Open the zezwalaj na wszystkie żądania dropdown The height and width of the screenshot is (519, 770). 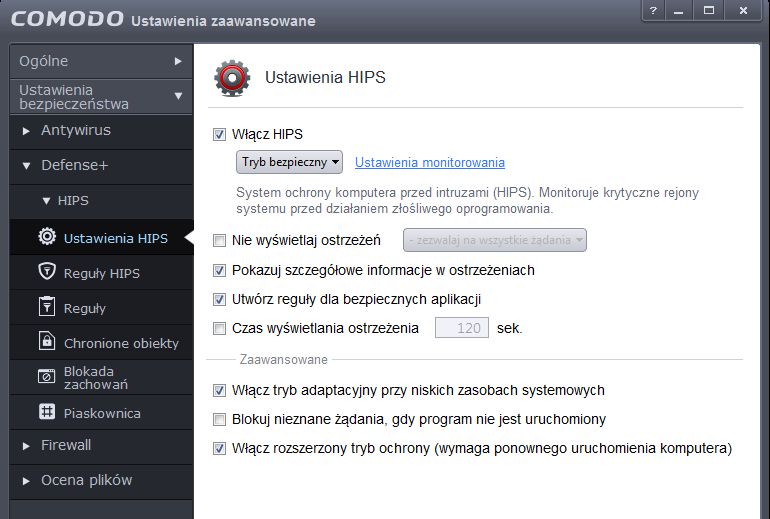pos(495,240)
